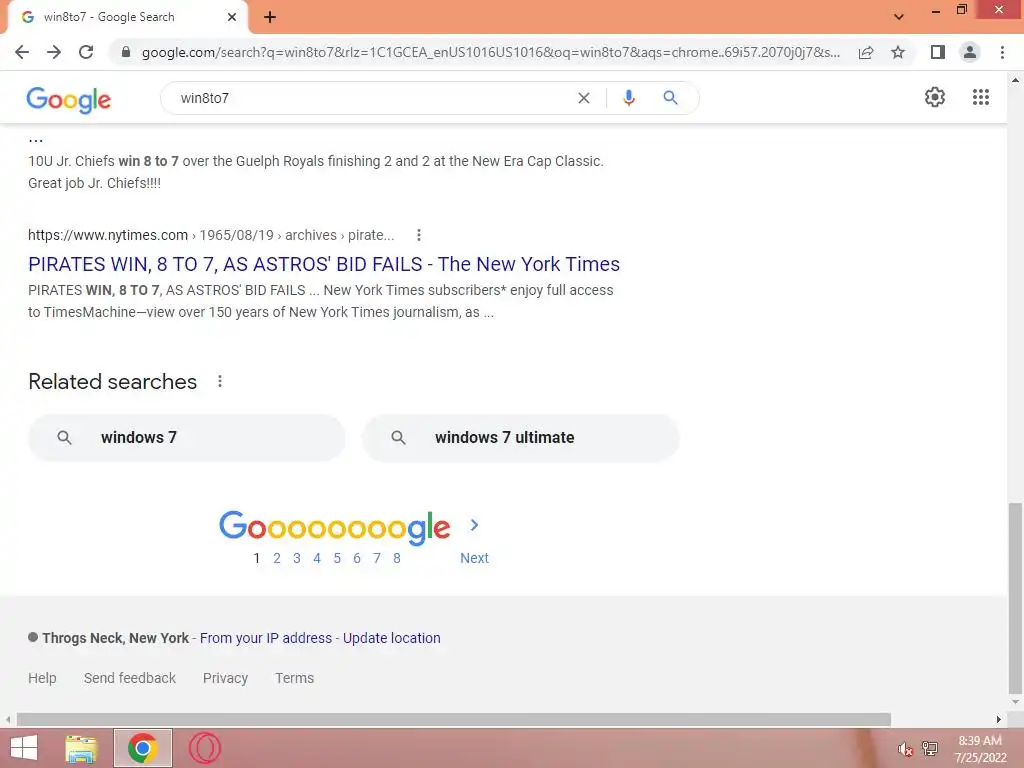Select the win8to7 Google Search tab
Screen dimensions: 1024x768
tap(127, 18)
